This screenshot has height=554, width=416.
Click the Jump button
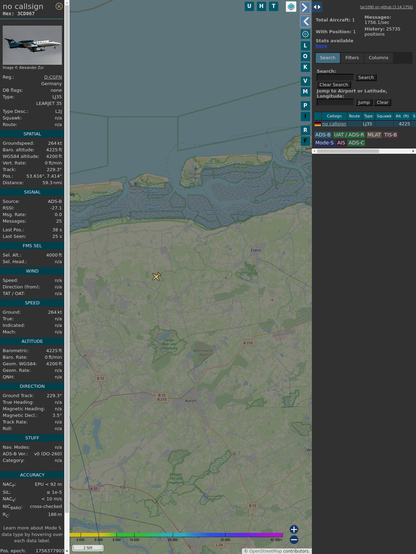point(364,102)
